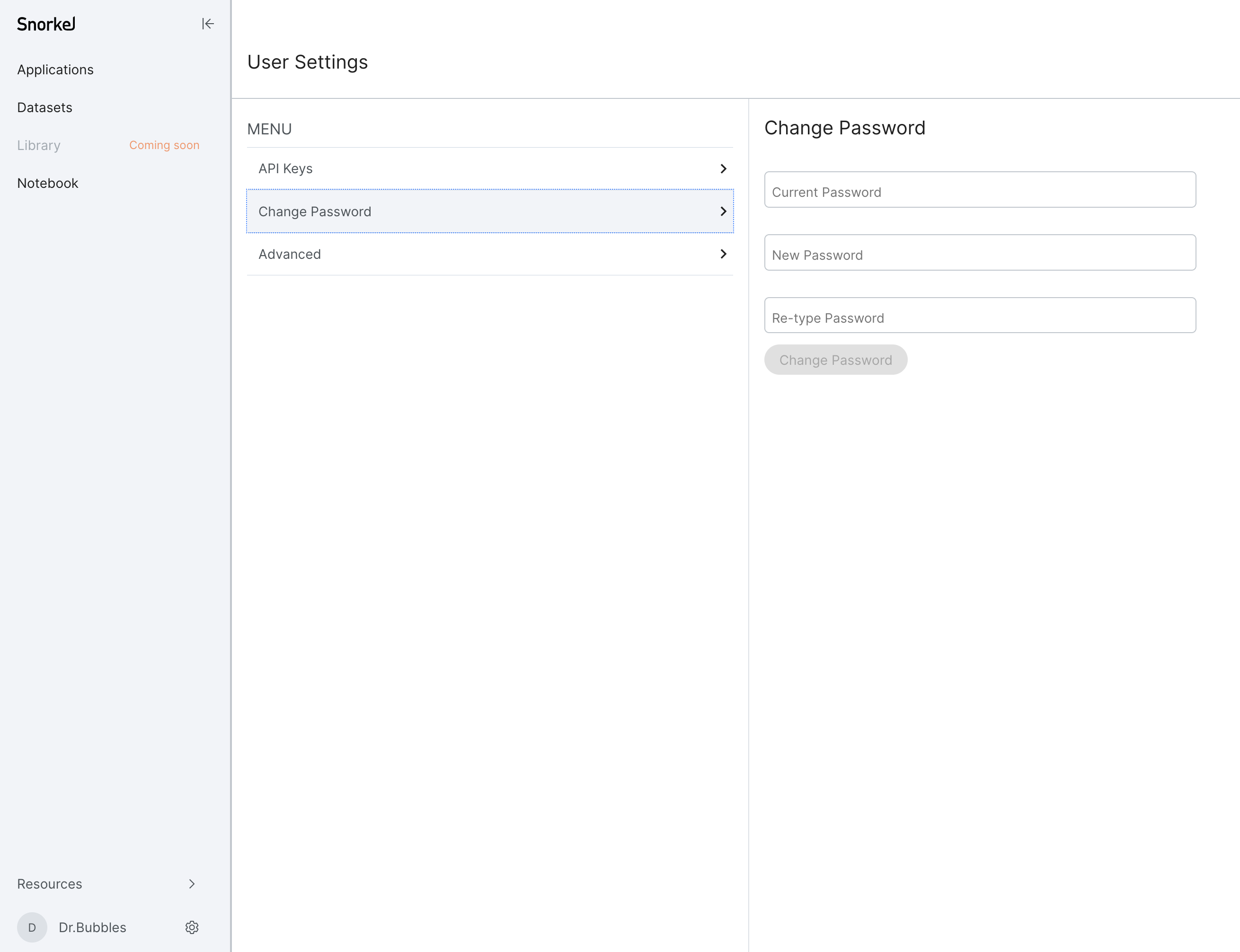This screenshot has width=1240, height=952.
Task: Expand the Resources chevron
Action: pyautogui.click(x=192, y=883)
